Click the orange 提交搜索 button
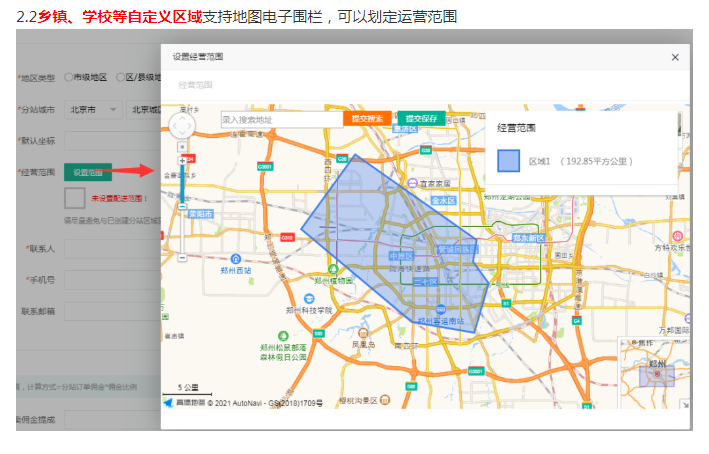The image size is (709, 454). coord(367,119)
